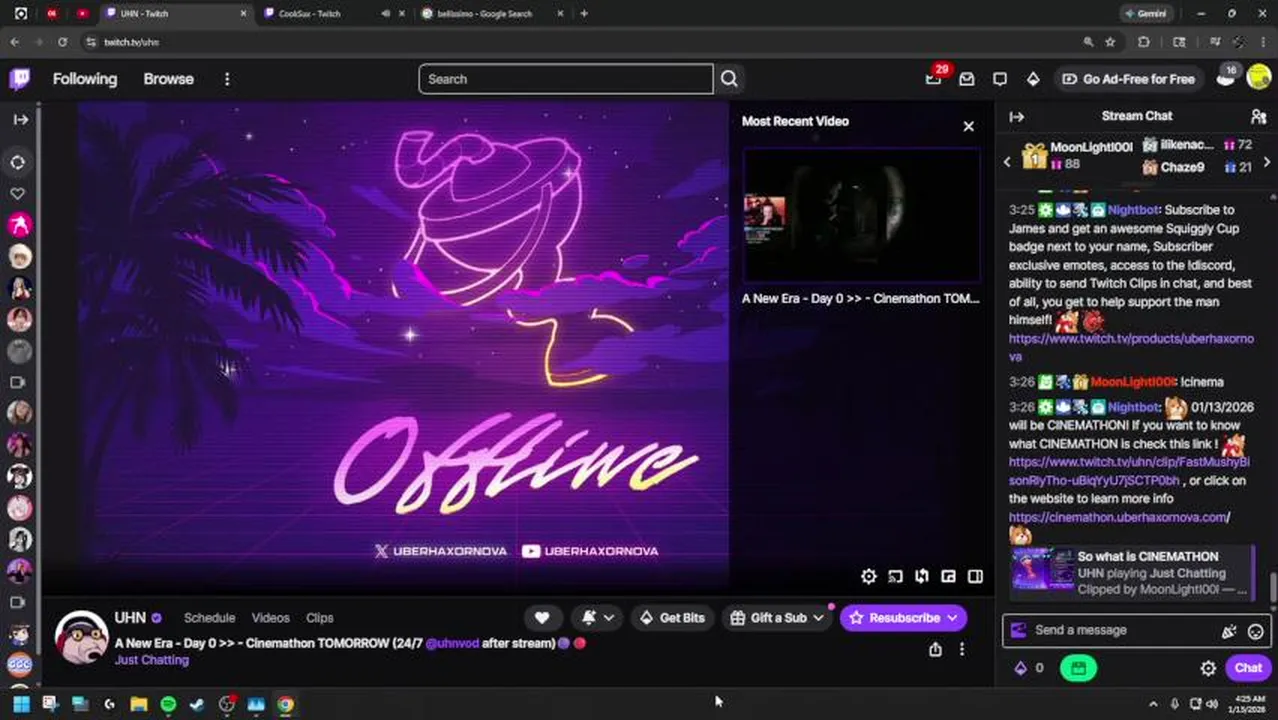Open the UHN channel avatar
Screen dimensions: 1278x720
tap(81, 637)
